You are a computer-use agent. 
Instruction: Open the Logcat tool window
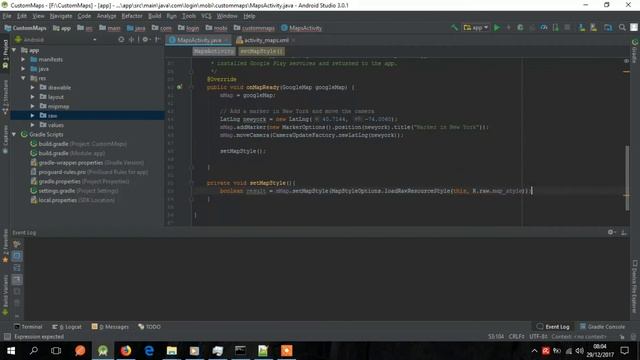tap(67, 327)
